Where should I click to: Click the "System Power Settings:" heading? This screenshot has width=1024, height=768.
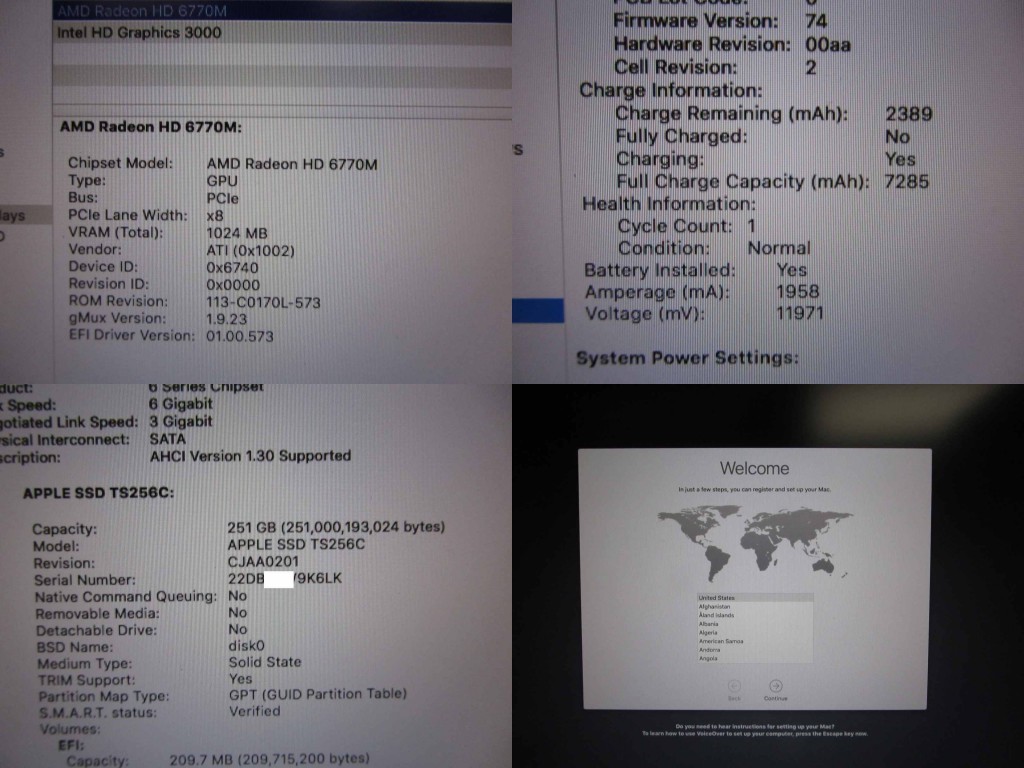pyautogui.click(x=687, y=358)
